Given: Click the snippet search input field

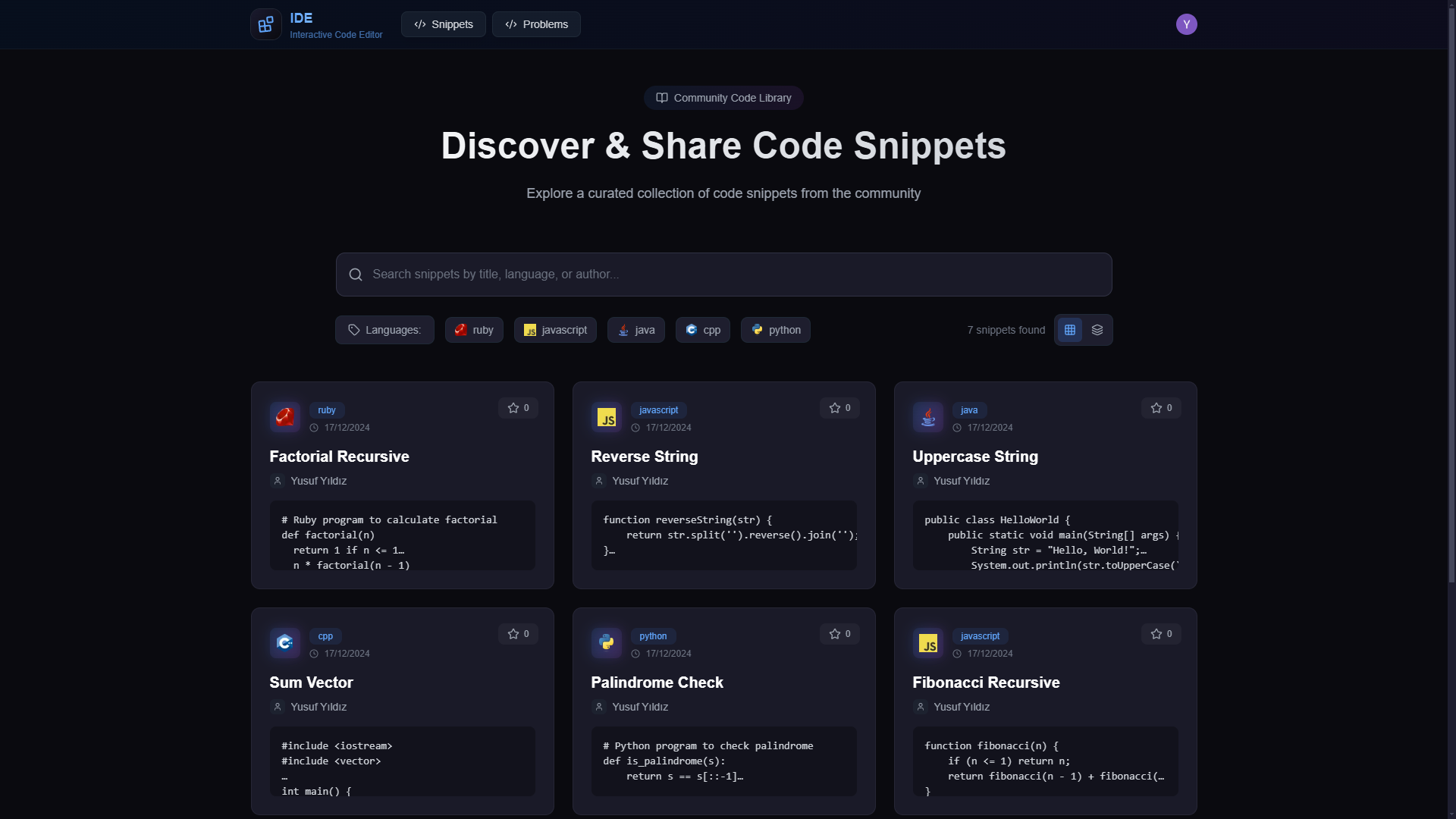Looking at the screenshot, I should pos(723,275).
